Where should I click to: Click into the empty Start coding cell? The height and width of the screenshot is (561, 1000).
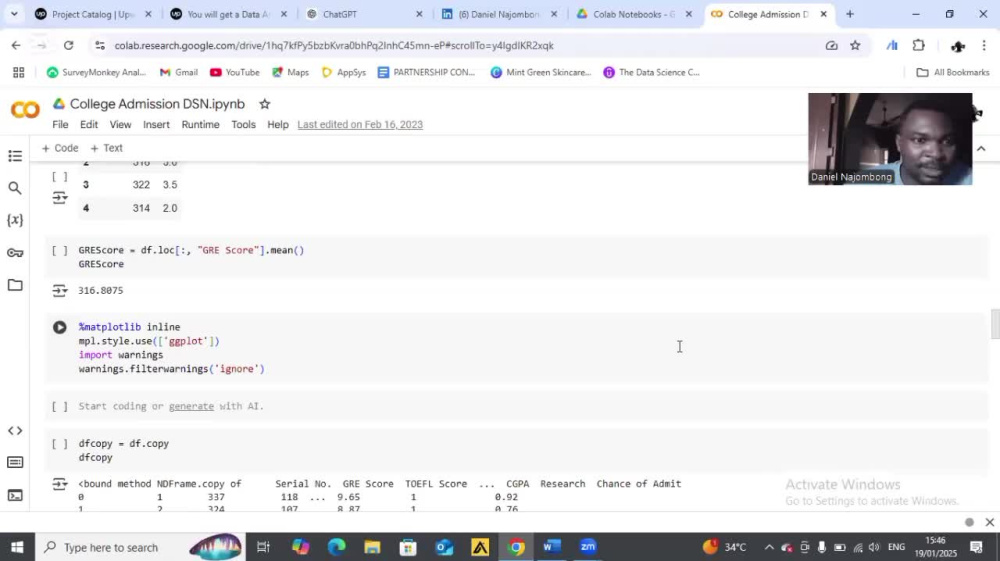tap(517, 406)
